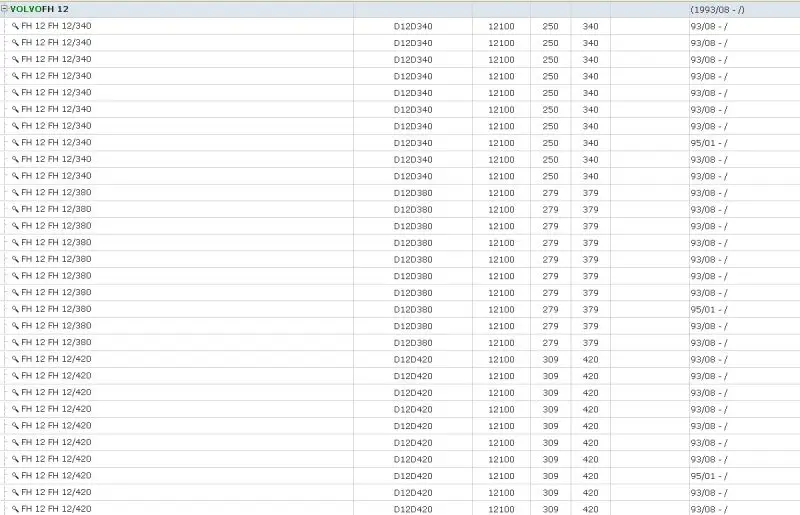The height and width of the screenshot is (515, 800).
Task: Select the VOLVO FH 12 header row
Action: [x=400, y=9]
